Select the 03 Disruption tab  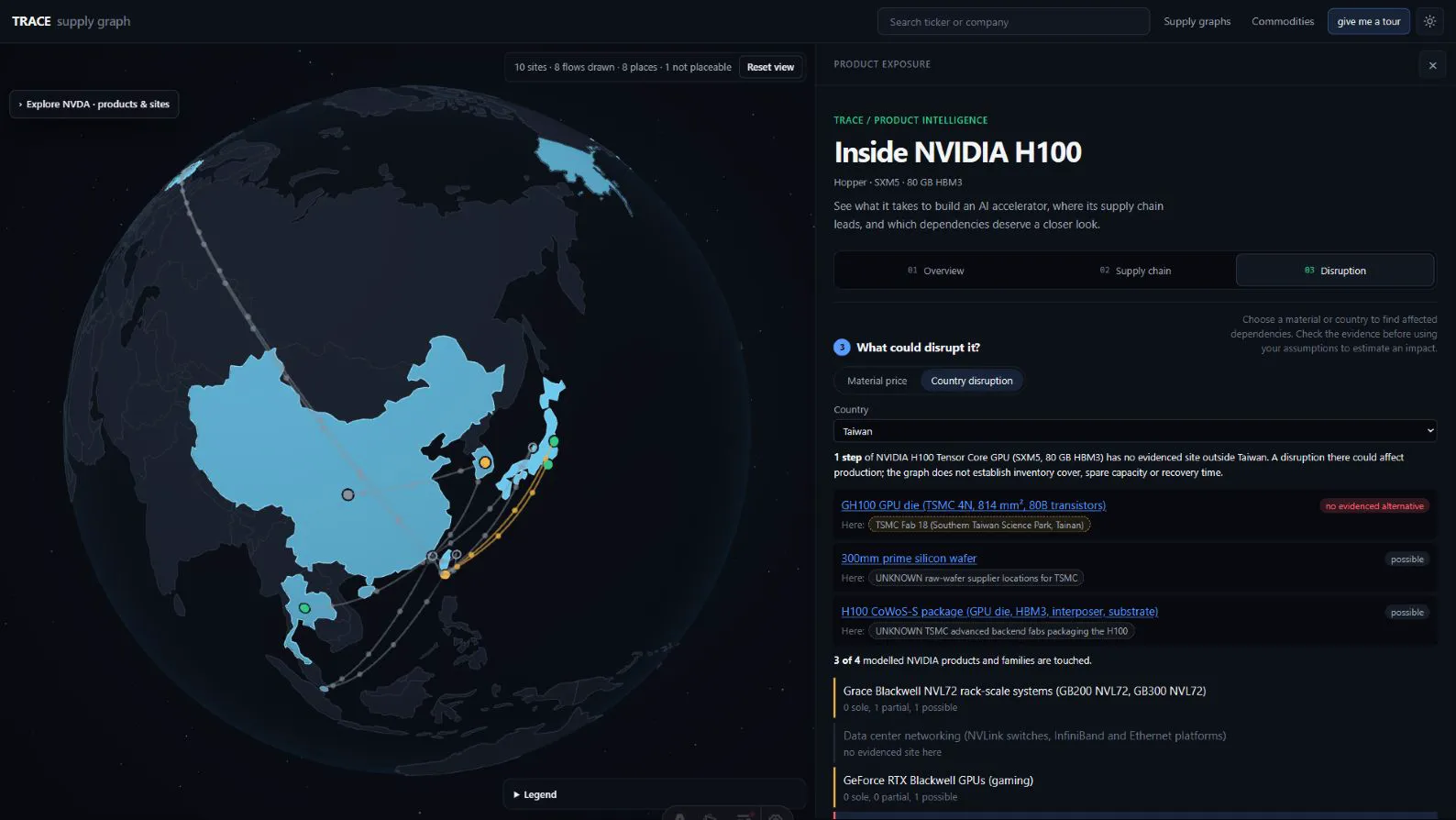coord(1335,271)
